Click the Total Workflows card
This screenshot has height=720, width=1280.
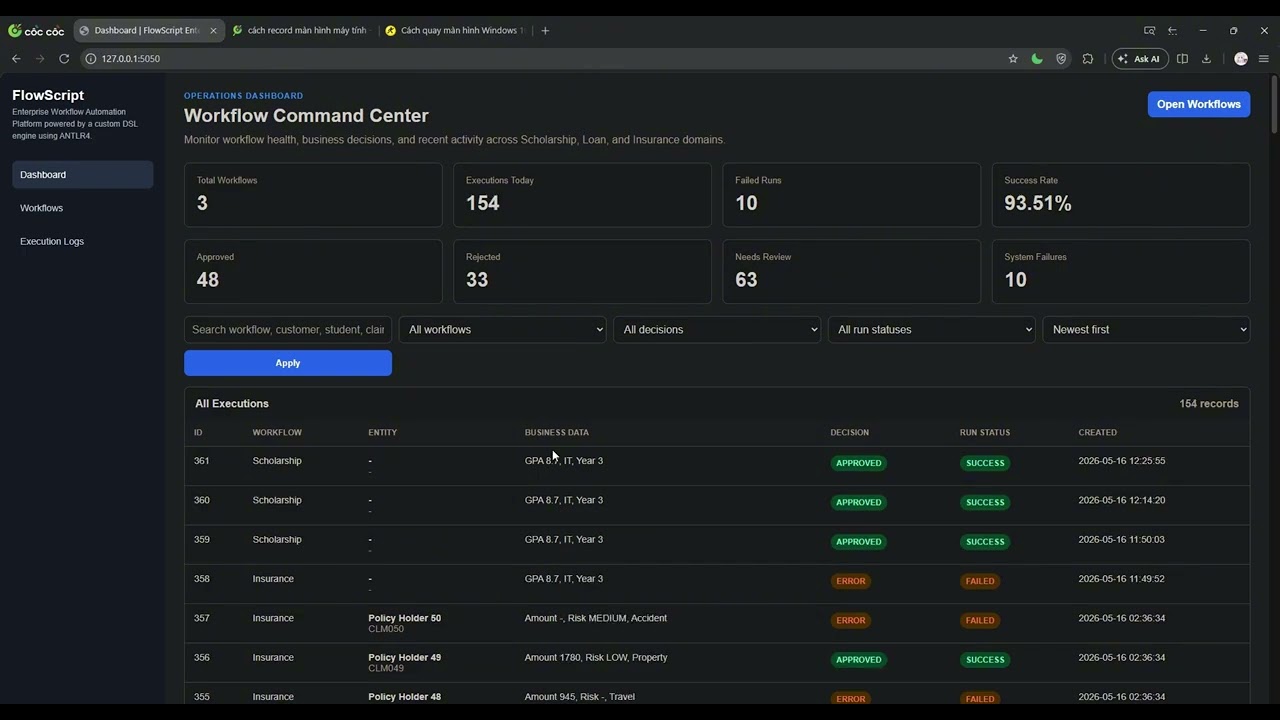click(x=313, y=195)
